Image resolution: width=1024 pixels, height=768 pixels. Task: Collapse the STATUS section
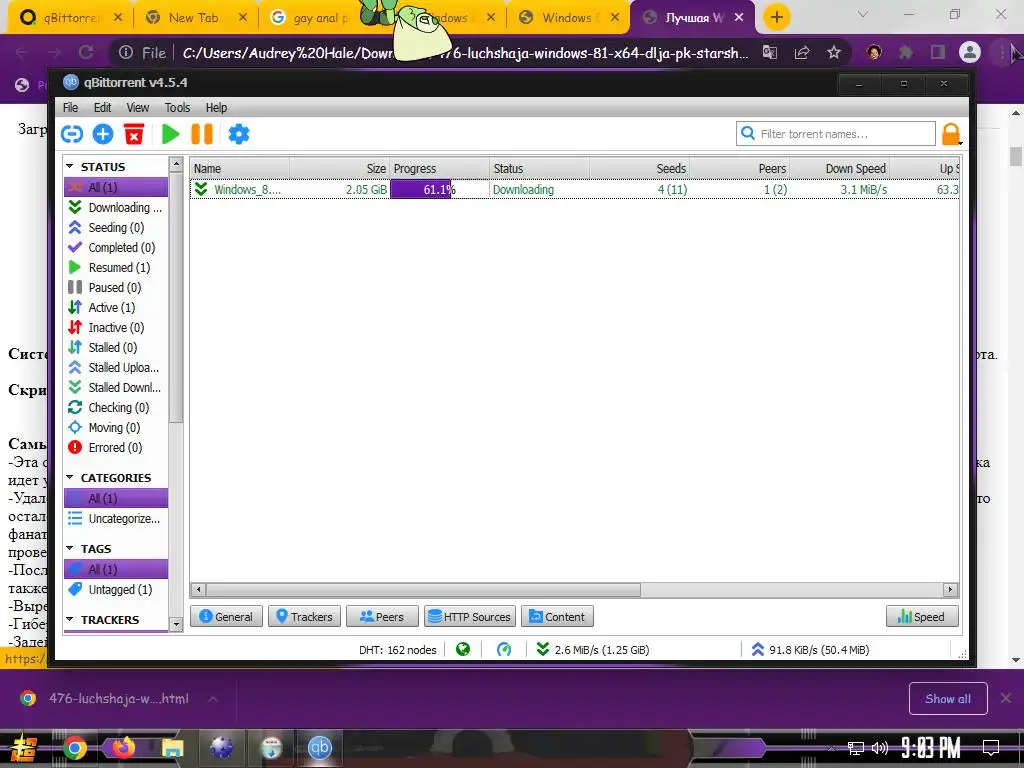pyautogui.click(x=70, y=167)
